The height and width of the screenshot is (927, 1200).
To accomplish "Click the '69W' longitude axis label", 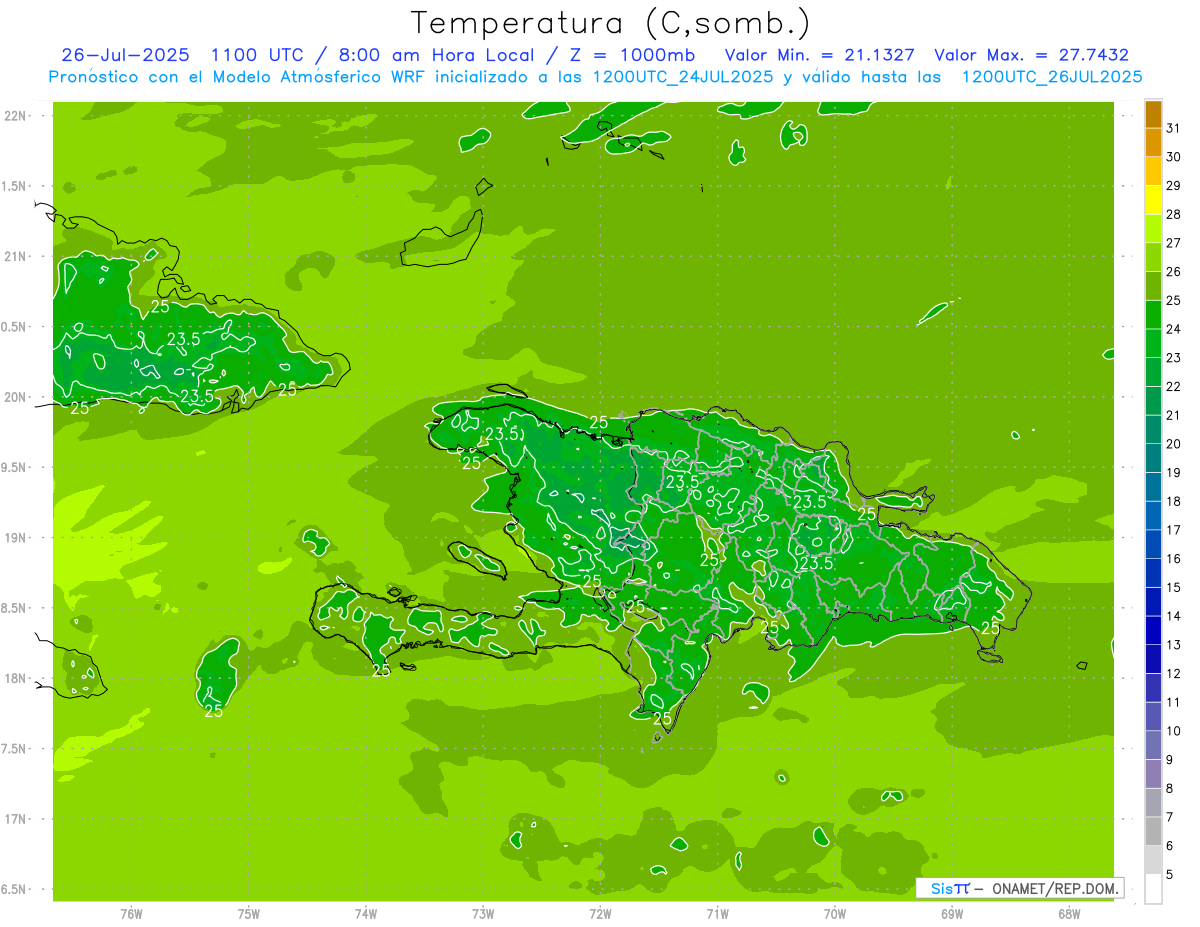I will pyautogui.click(x=952, y=914).
